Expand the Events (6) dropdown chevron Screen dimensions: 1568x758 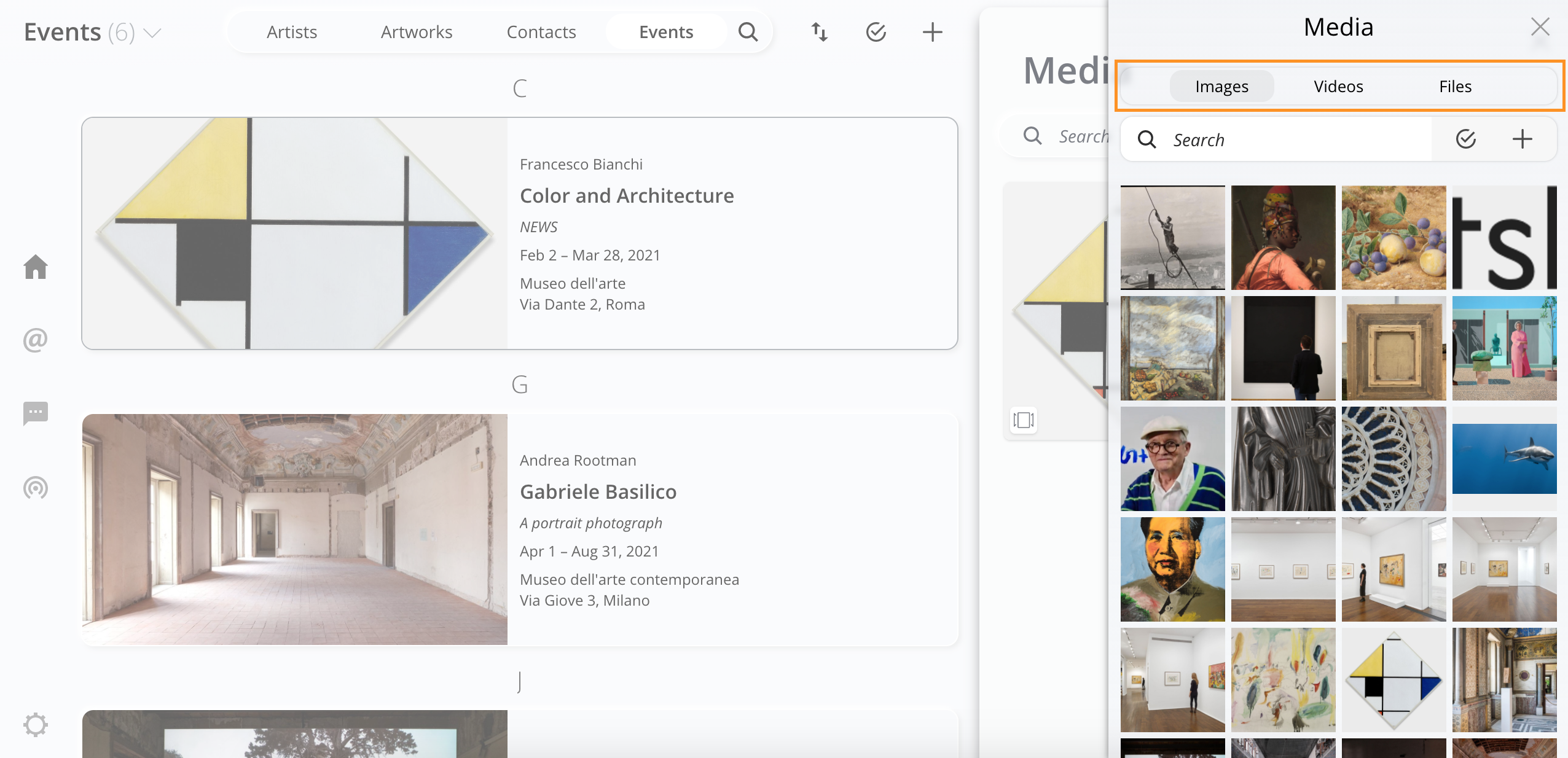click(x=152, y=33)
